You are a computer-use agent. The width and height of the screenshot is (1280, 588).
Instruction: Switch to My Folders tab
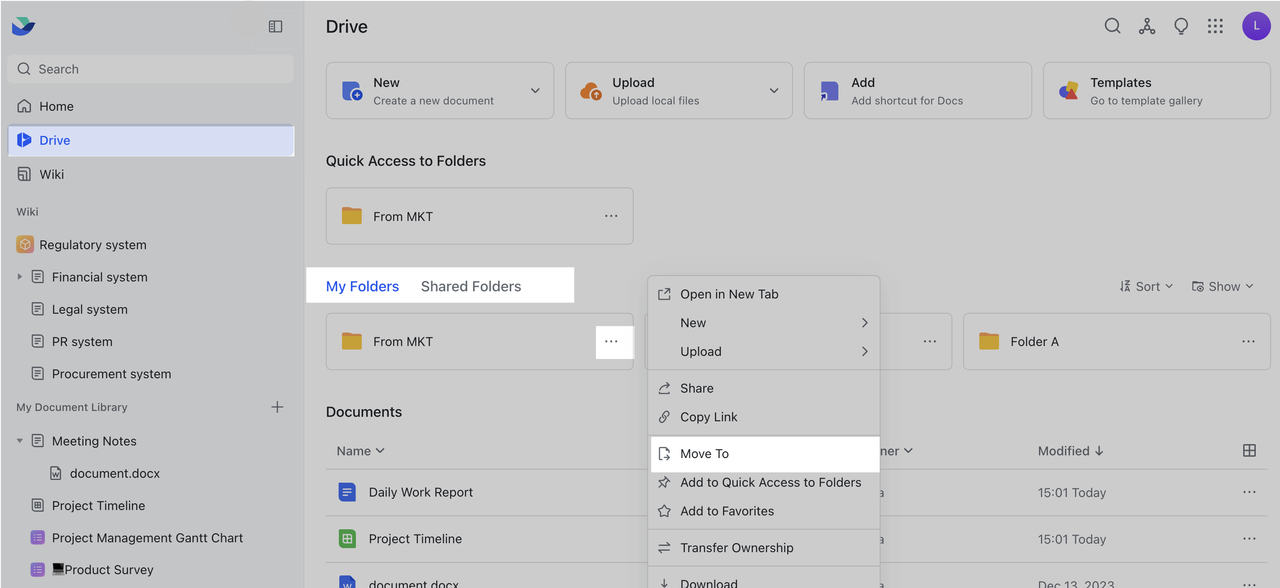[x=362, y=286]
